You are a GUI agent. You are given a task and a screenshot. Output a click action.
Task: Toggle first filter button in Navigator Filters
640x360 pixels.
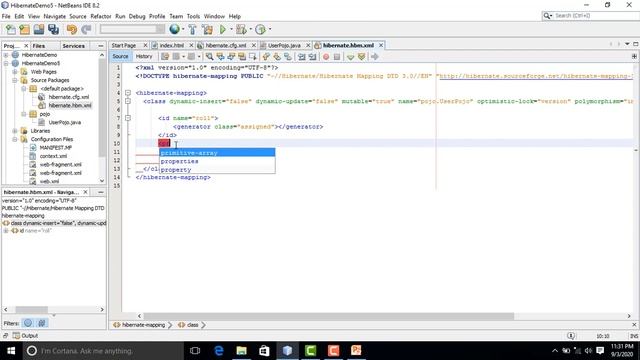click(28, 323)
